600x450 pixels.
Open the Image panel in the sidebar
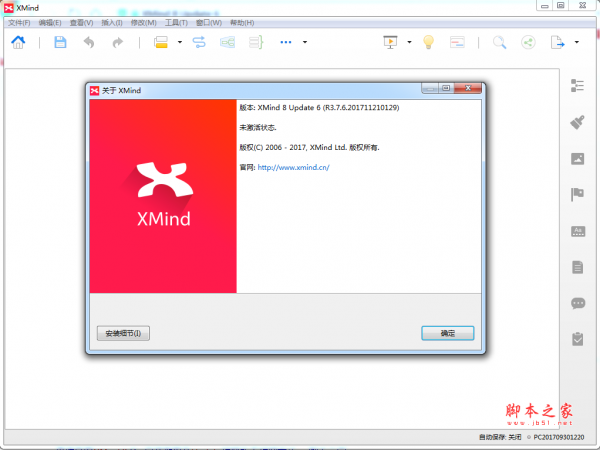[x=577, y=158]
